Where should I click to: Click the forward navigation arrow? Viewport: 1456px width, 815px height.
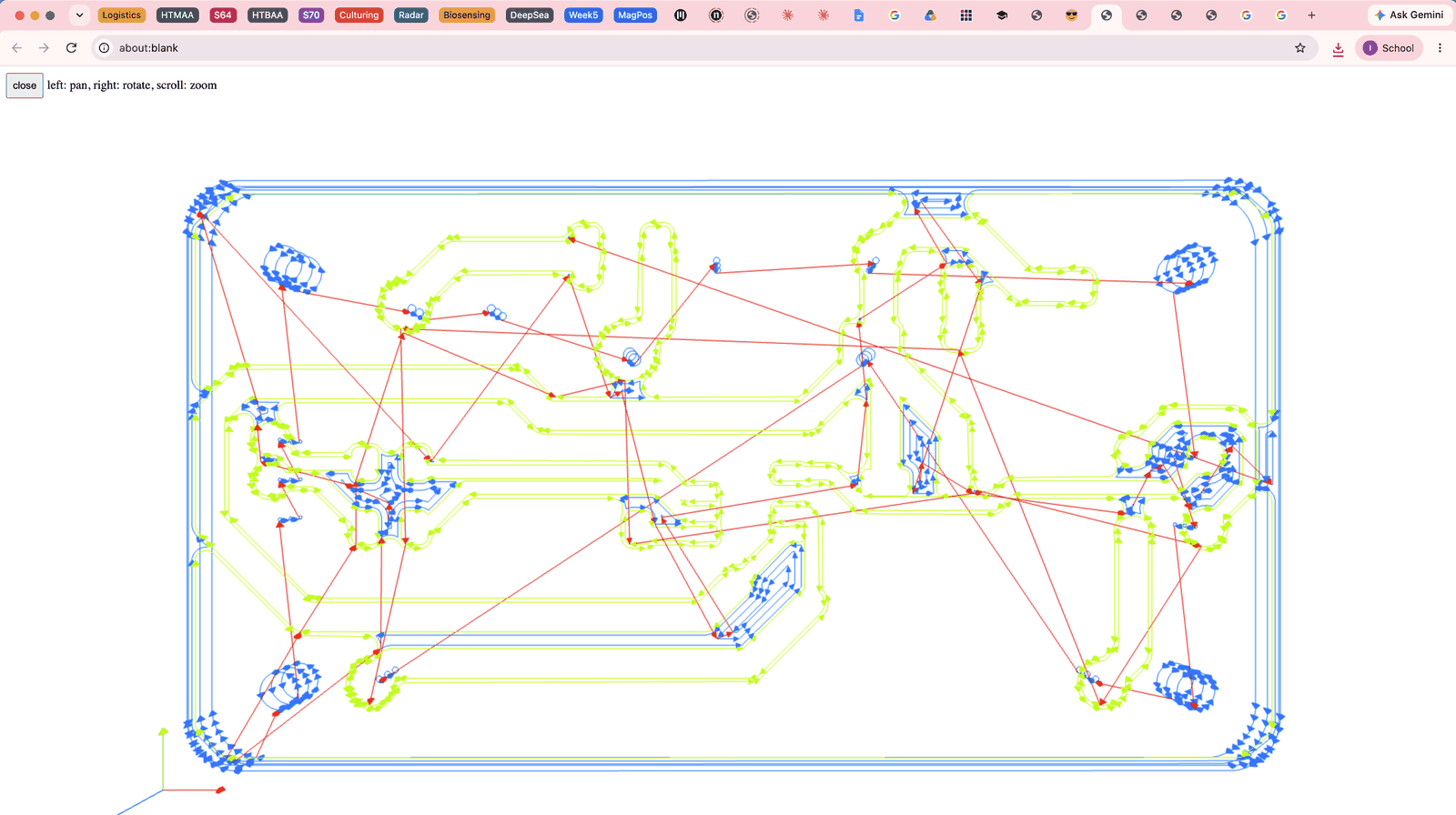pyautogui.click(x=44, y=48)
